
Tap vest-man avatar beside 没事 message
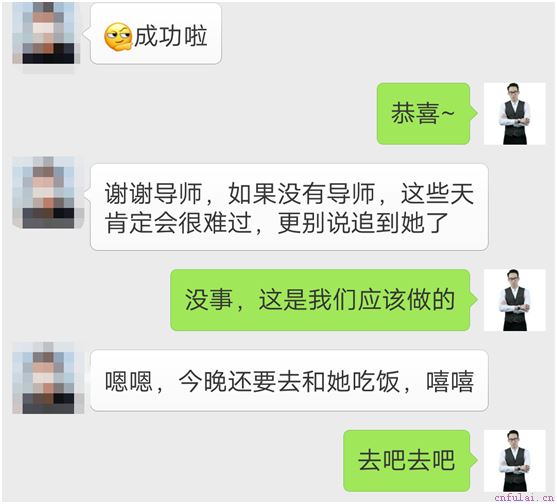[514, 300]
